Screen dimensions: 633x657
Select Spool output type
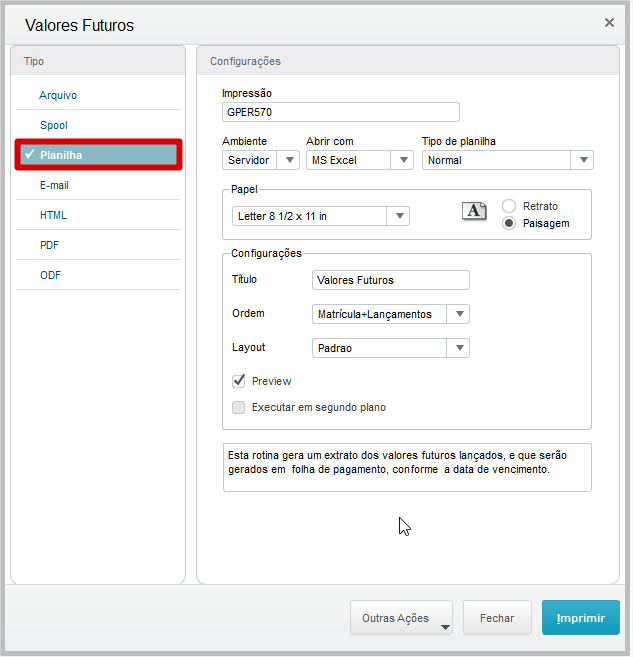click(98, 125)
